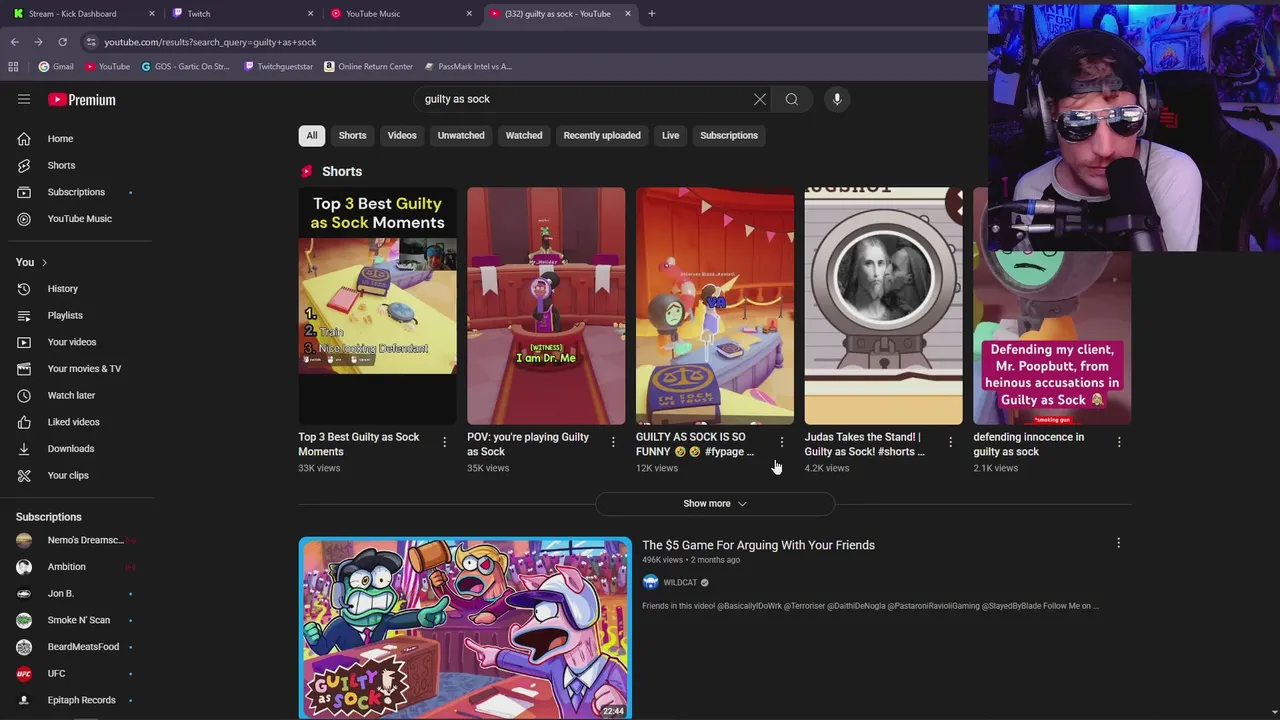Select the Live filter chip
Screen dimensions: 1280x720
click(x=670, y=135)
